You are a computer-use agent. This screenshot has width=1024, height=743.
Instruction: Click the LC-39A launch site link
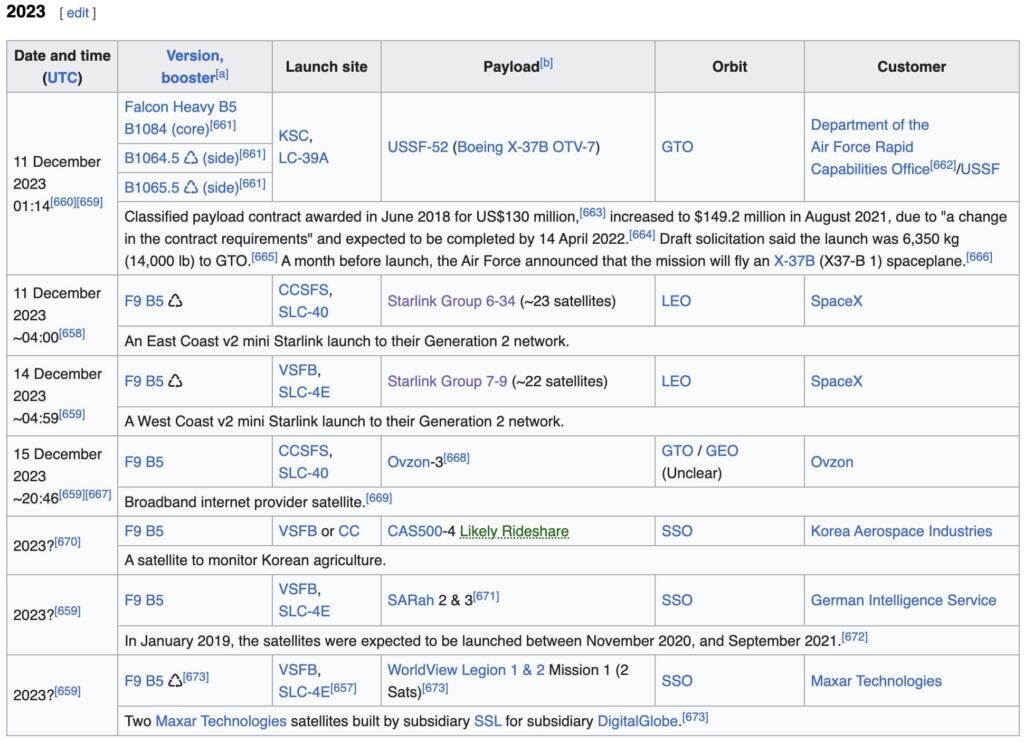[303, 157]
